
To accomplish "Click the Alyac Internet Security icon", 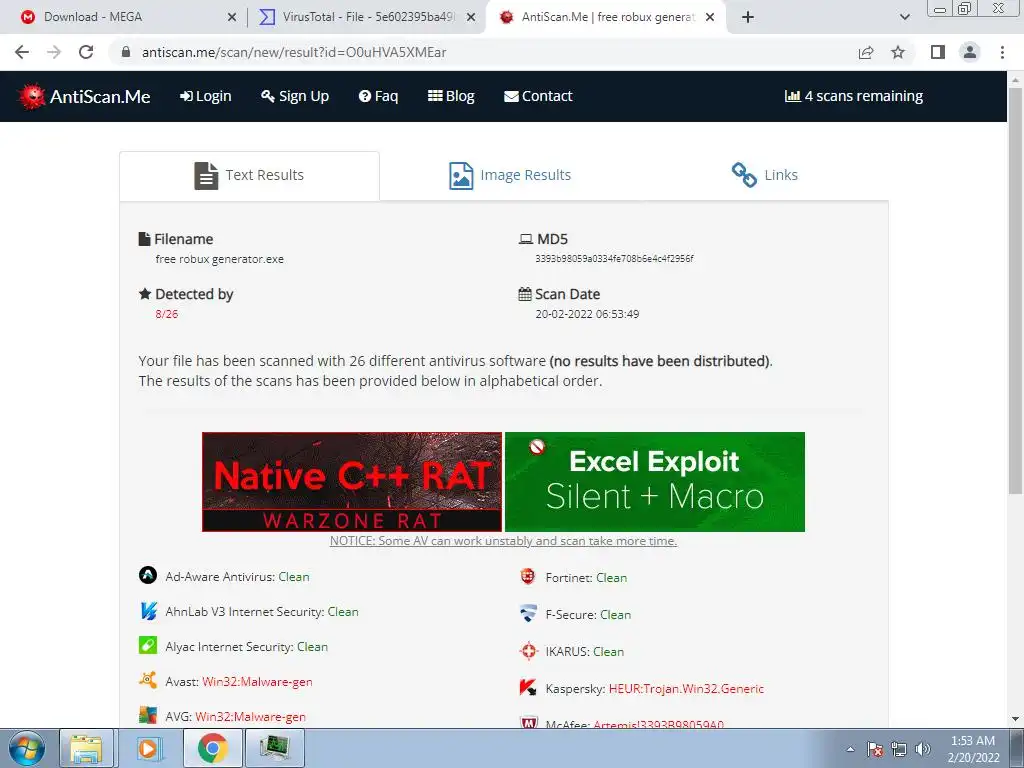I will pos(148,645).
